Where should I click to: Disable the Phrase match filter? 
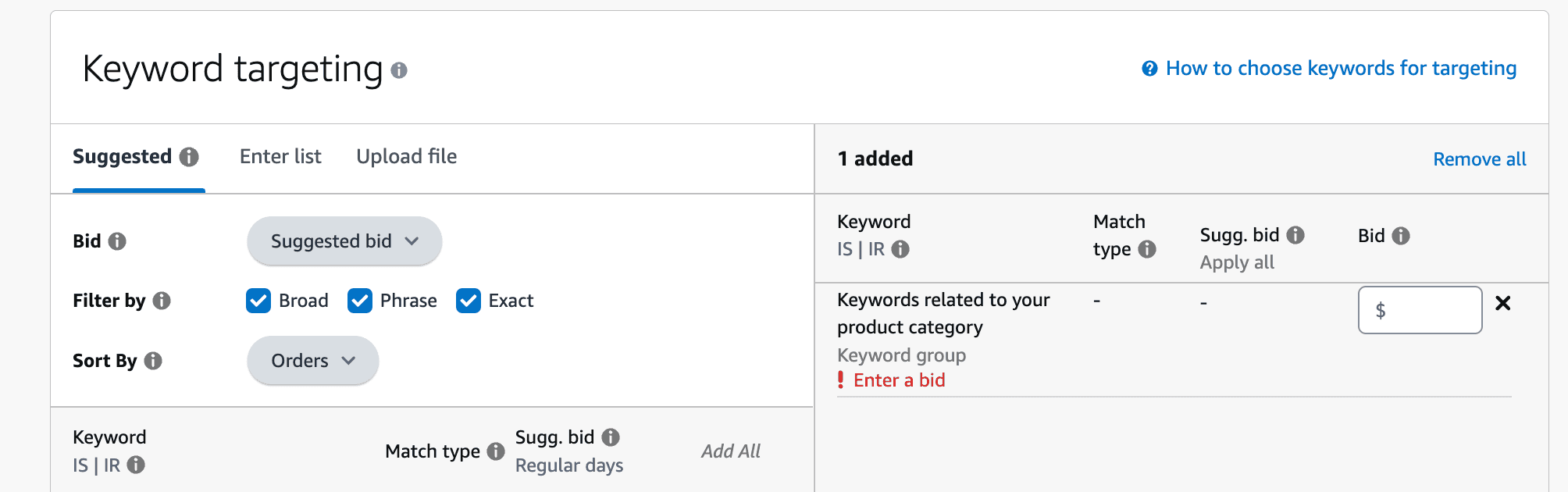(359, 301)
